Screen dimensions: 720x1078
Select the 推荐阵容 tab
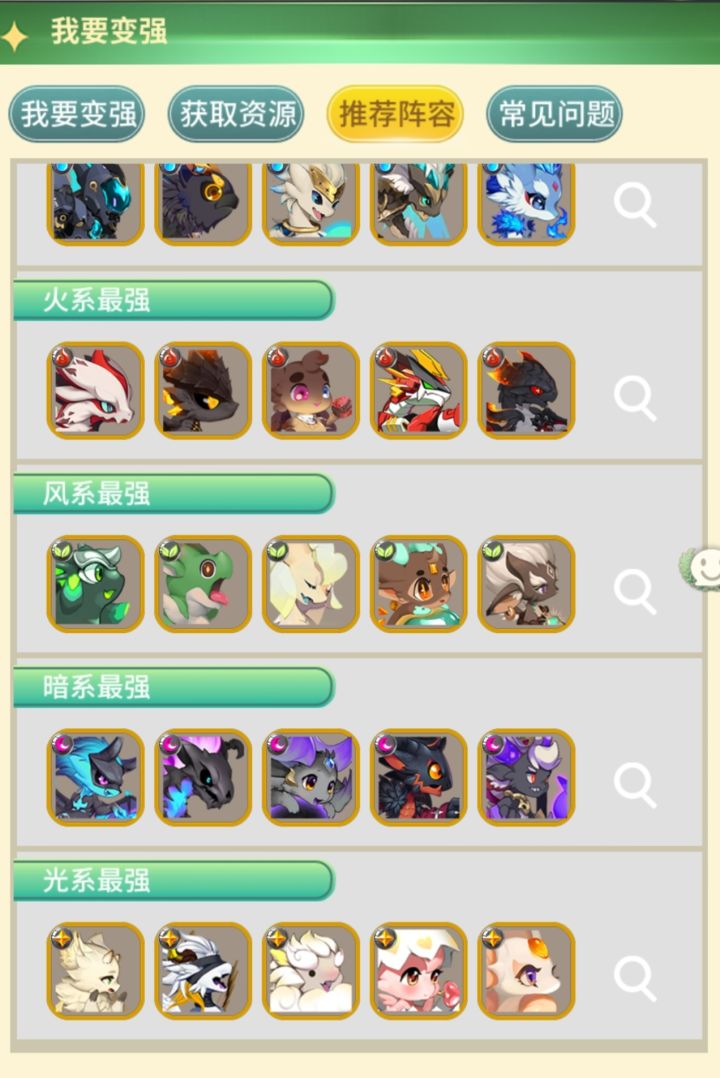[395, 113]
